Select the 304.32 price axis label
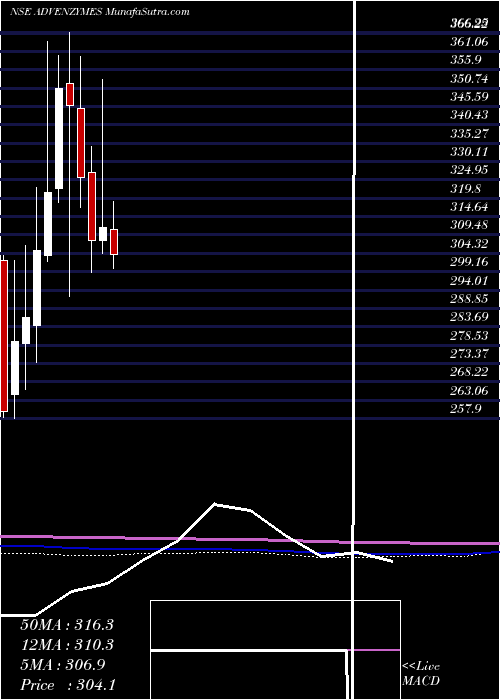Viewport: 500px width, 700px height. [x=470, y=244]
